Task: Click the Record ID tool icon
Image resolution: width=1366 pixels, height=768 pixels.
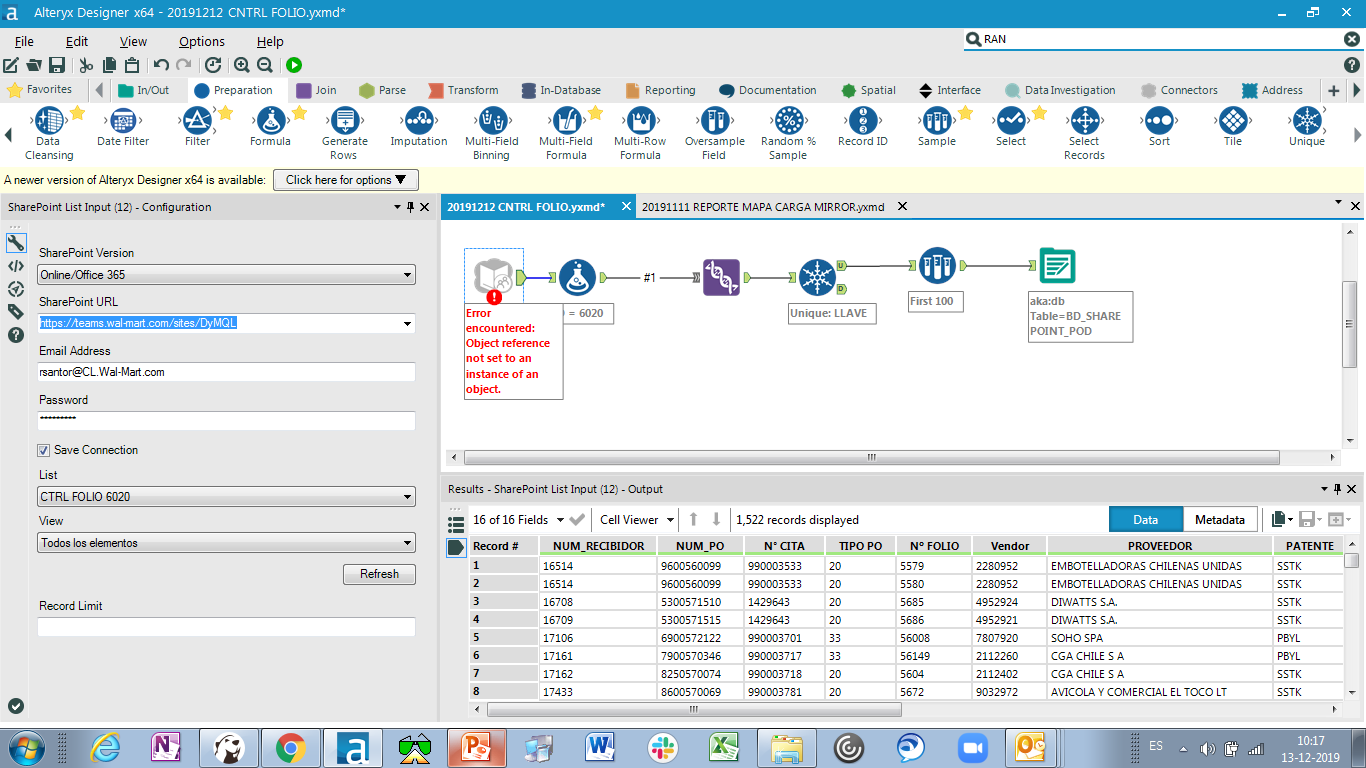Action: pyautogui.click(x=862, y=122)
